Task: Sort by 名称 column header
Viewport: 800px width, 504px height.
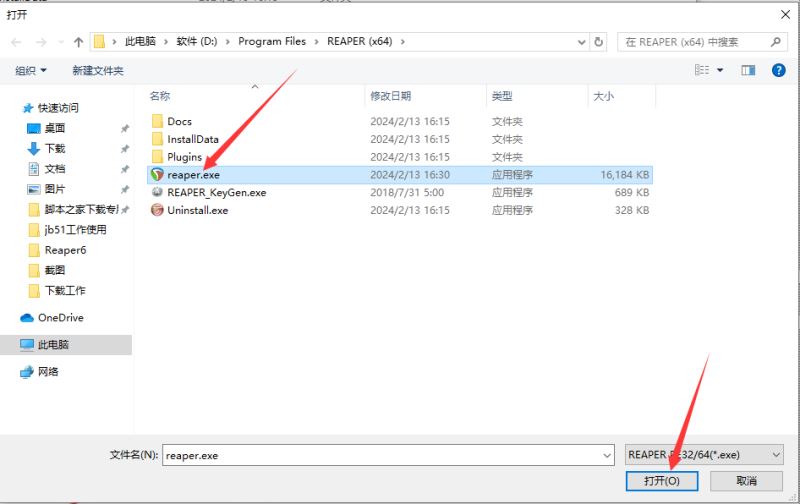Action: [x=160, y=96]
